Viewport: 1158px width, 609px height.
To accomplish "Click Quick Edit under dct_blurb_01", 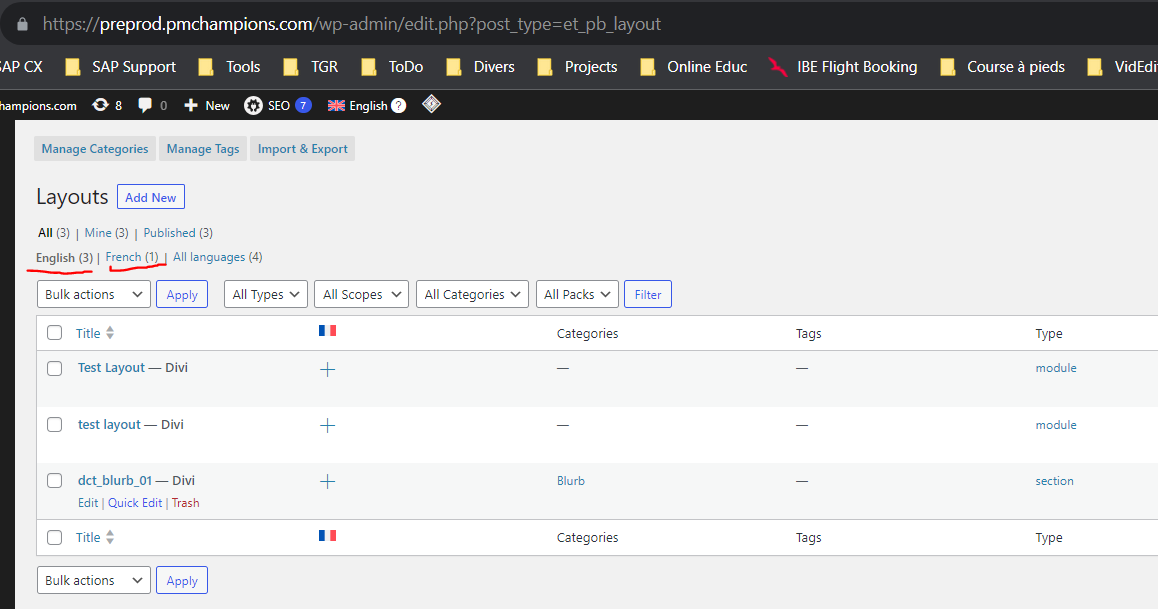I will point(135,503).
